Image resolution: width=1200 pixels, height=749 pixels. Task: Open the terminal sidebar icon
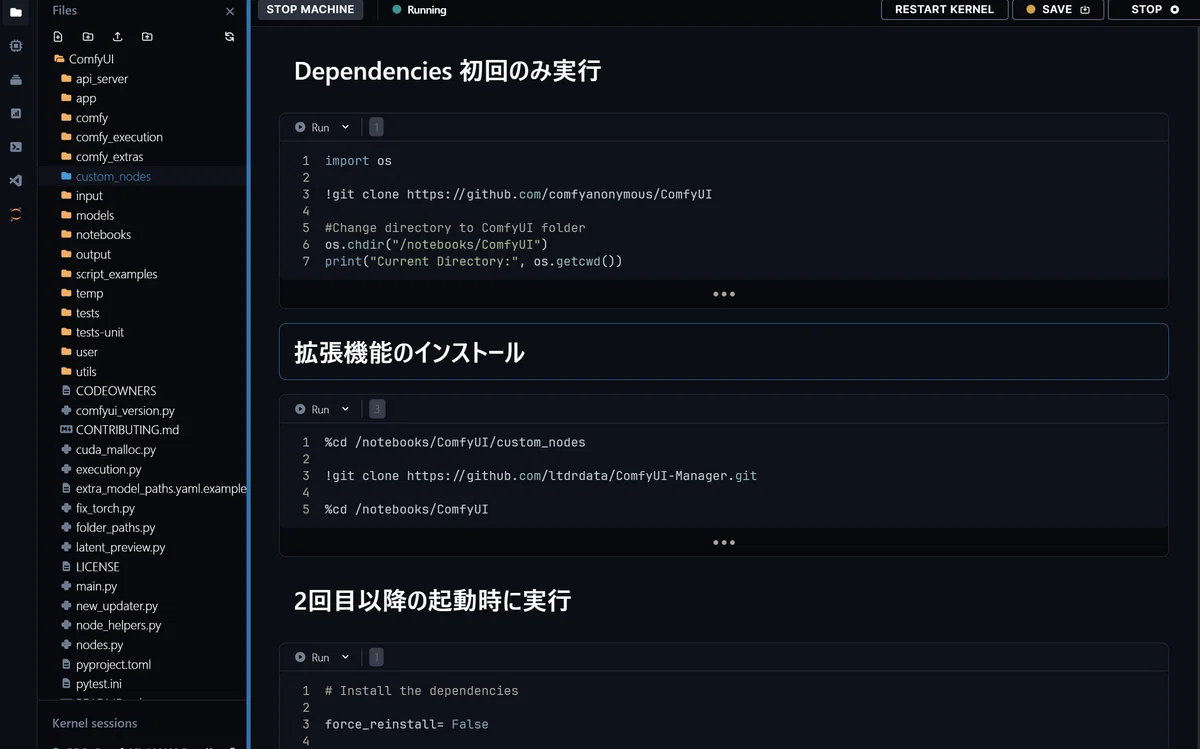[x=15, y=147]
